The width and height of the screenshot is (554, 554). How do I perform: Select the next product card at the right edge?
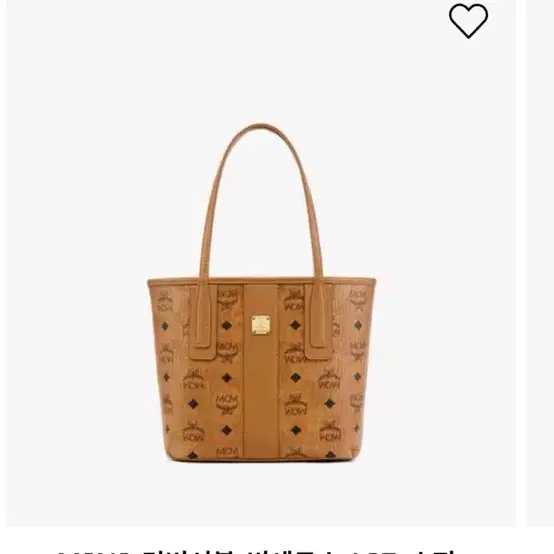[x=541, y=263]
